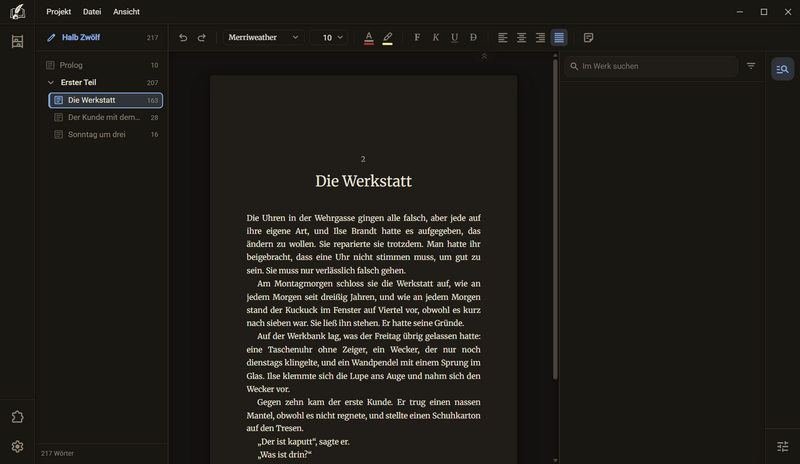Open the Datei menu

[x=92, y=12]
